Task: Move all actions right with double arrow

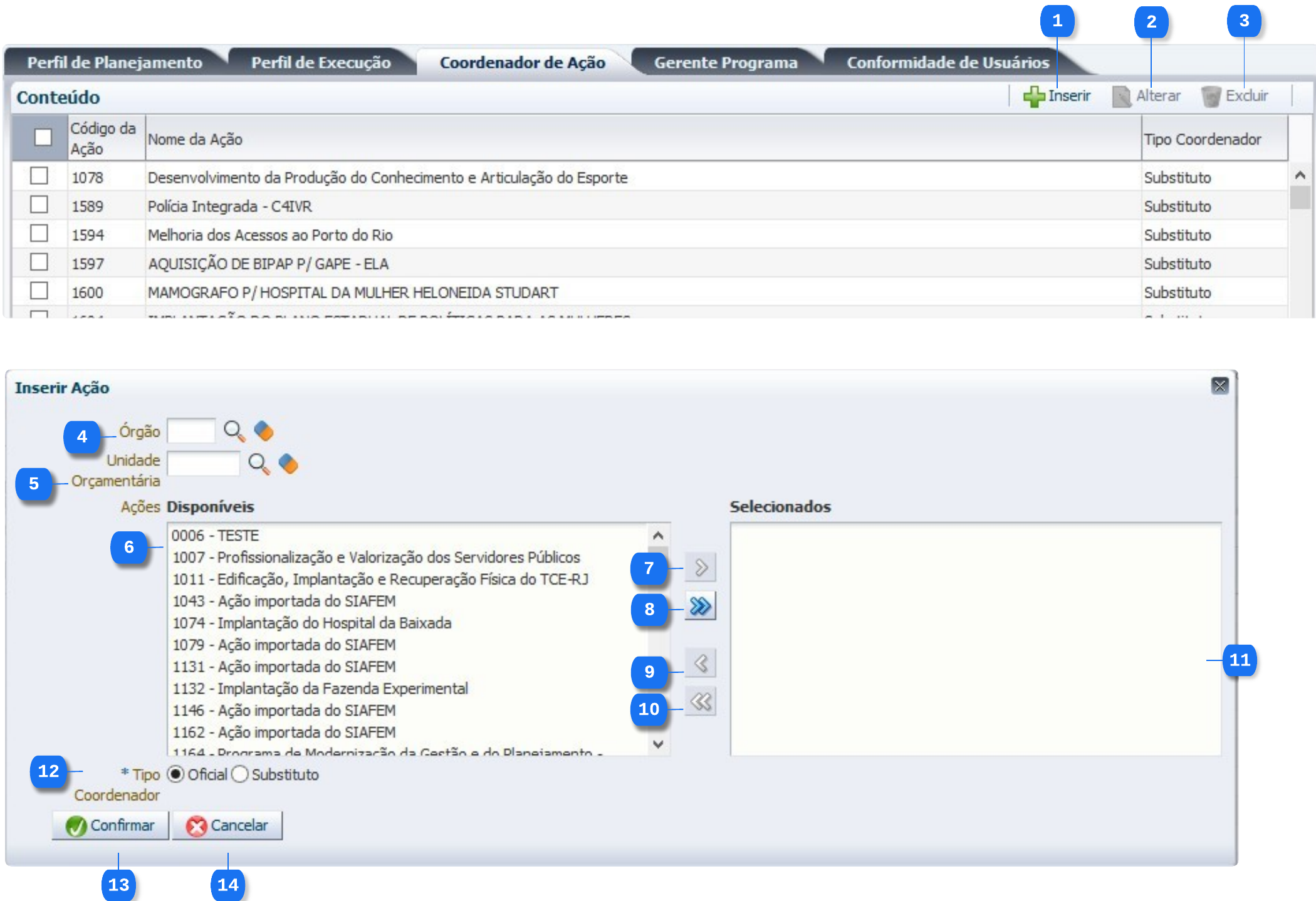Action: [700, 606]
